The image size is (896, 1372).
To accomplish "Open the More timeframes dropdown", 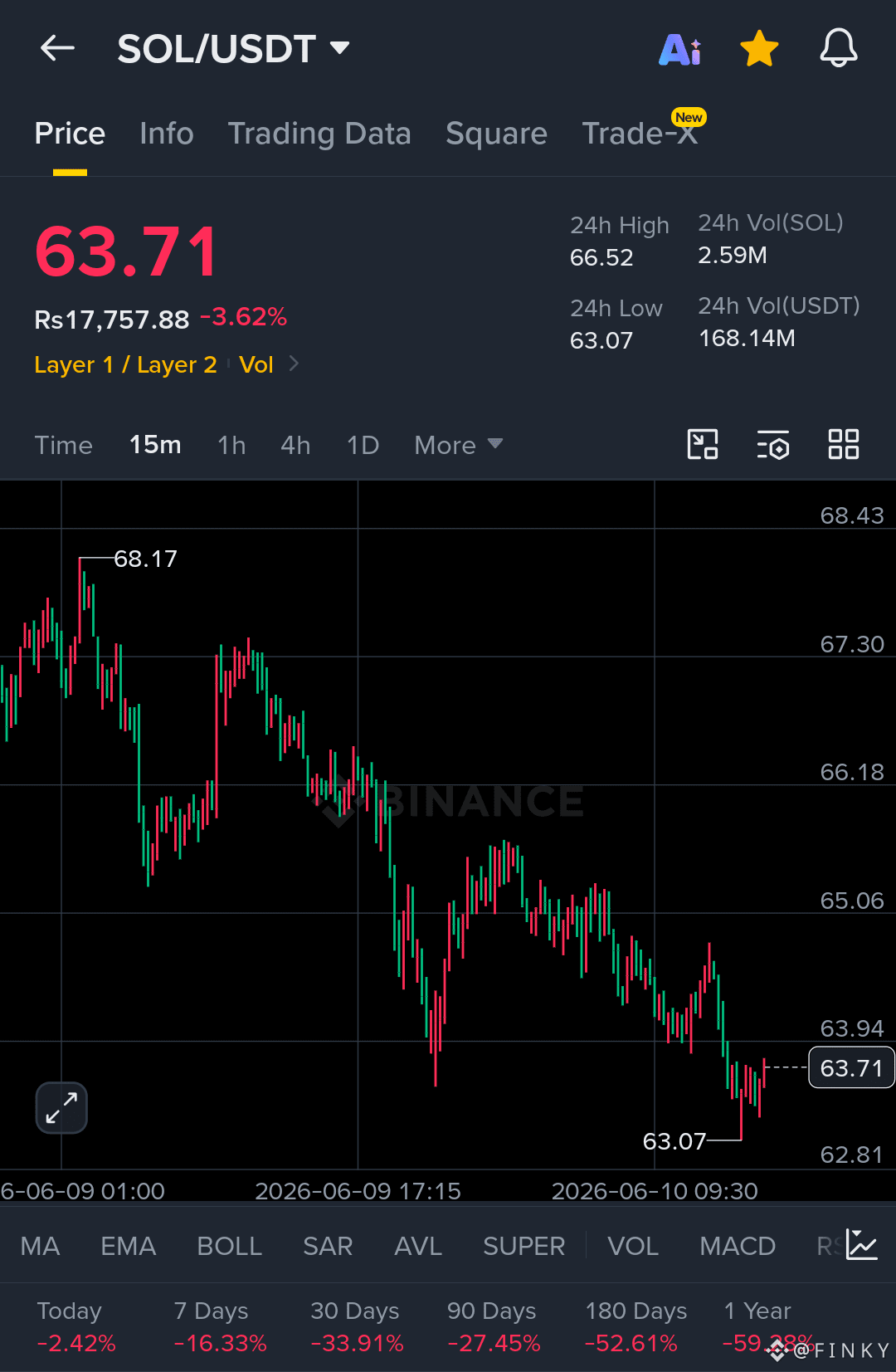I will [x=459, y=445].
